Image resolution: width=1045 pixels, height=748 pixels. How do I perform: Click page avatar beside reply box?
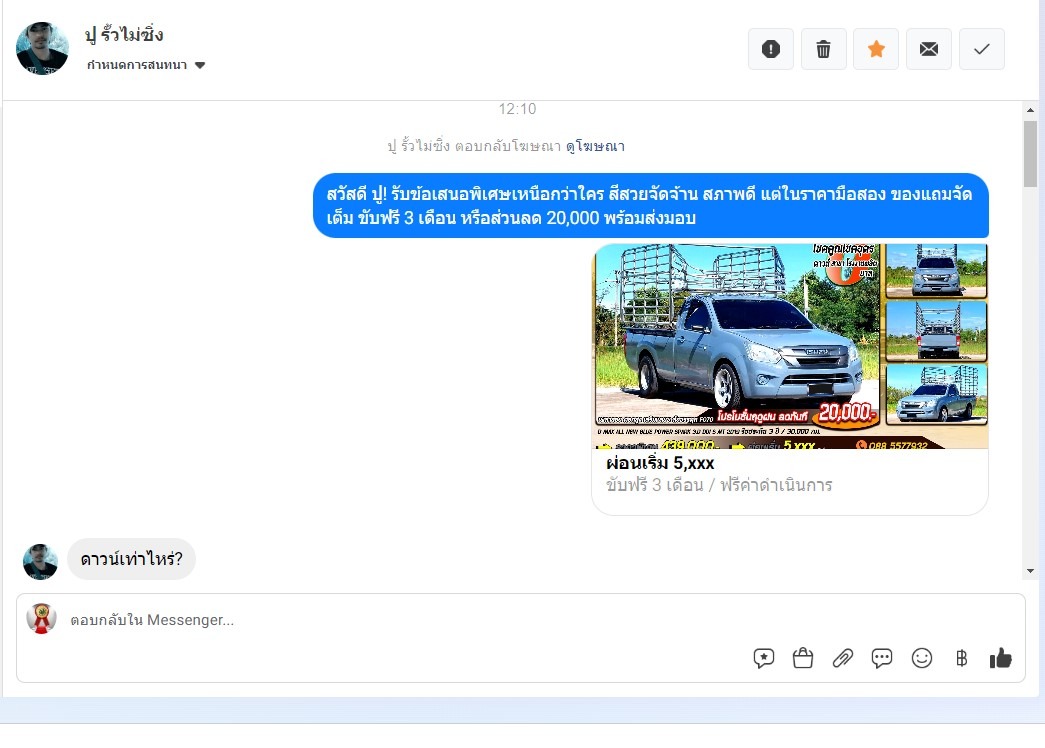click(41, 618)
